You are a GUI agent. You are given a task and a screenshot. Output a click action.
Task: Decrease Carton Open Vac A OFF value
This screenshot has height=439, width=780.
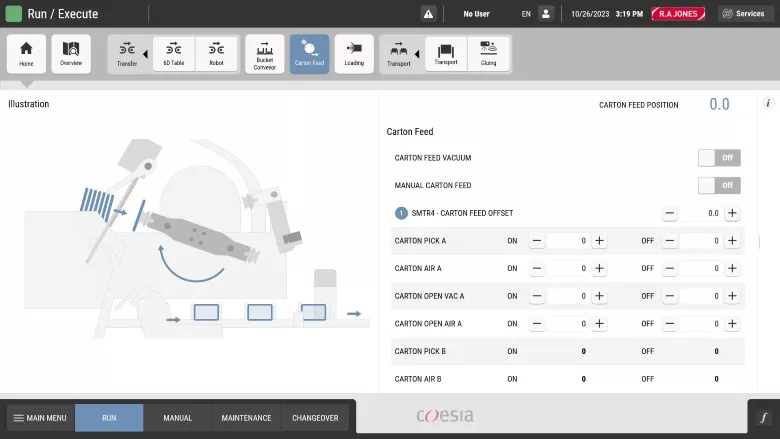(670, 296)
